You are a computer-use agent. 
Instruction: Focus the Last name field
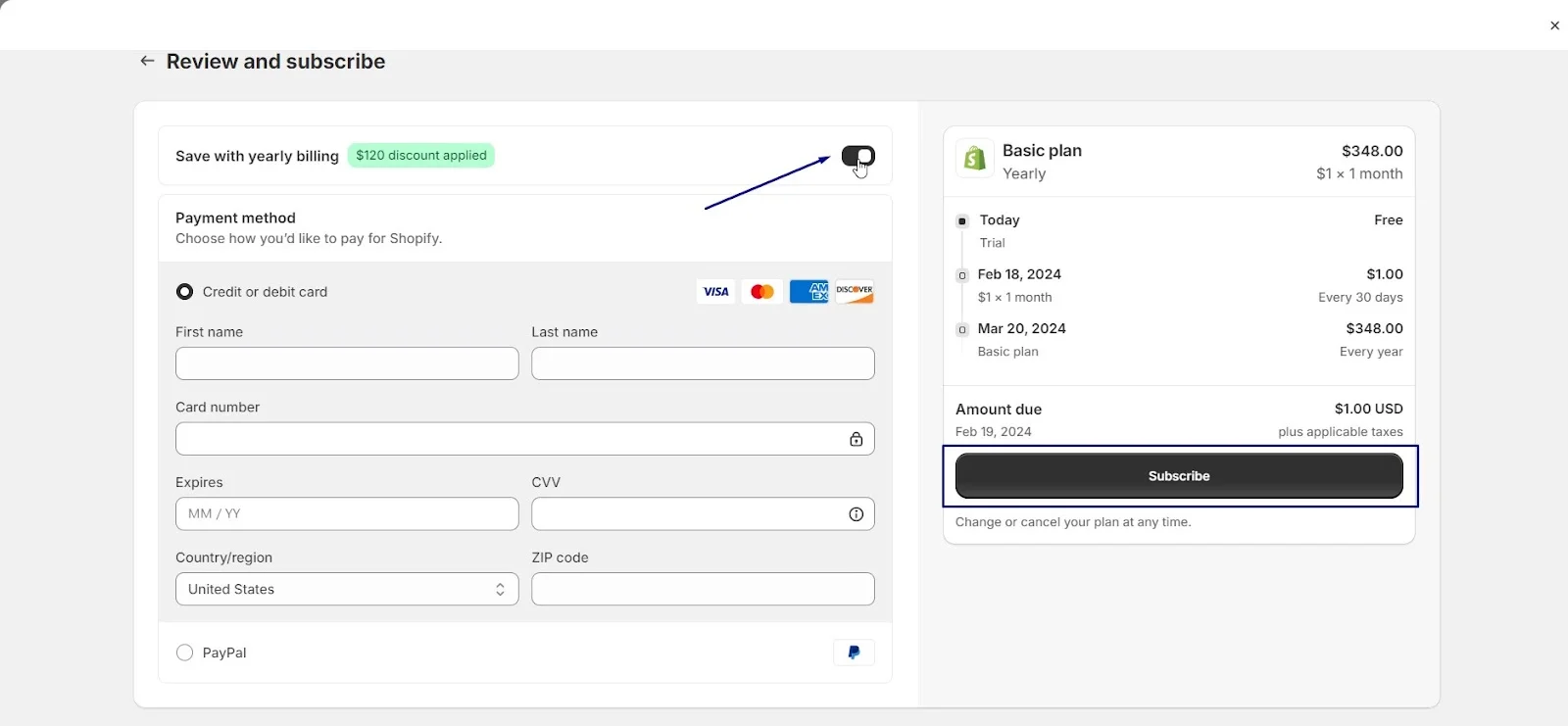[703, 363]
